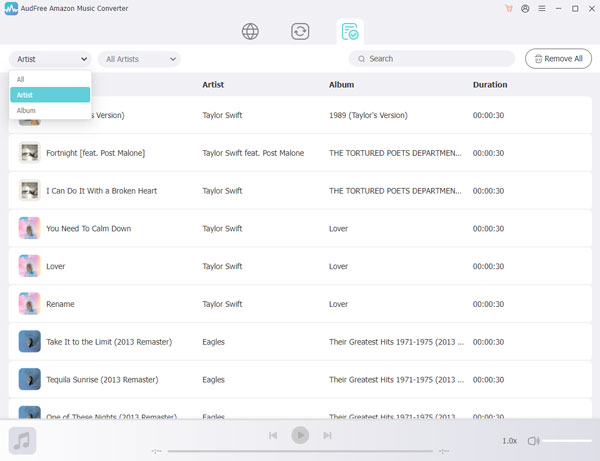Screen dimensions: 600x461
Task: Select Take It to the Limit (2013 Remaster)
Action: [109, 342]
